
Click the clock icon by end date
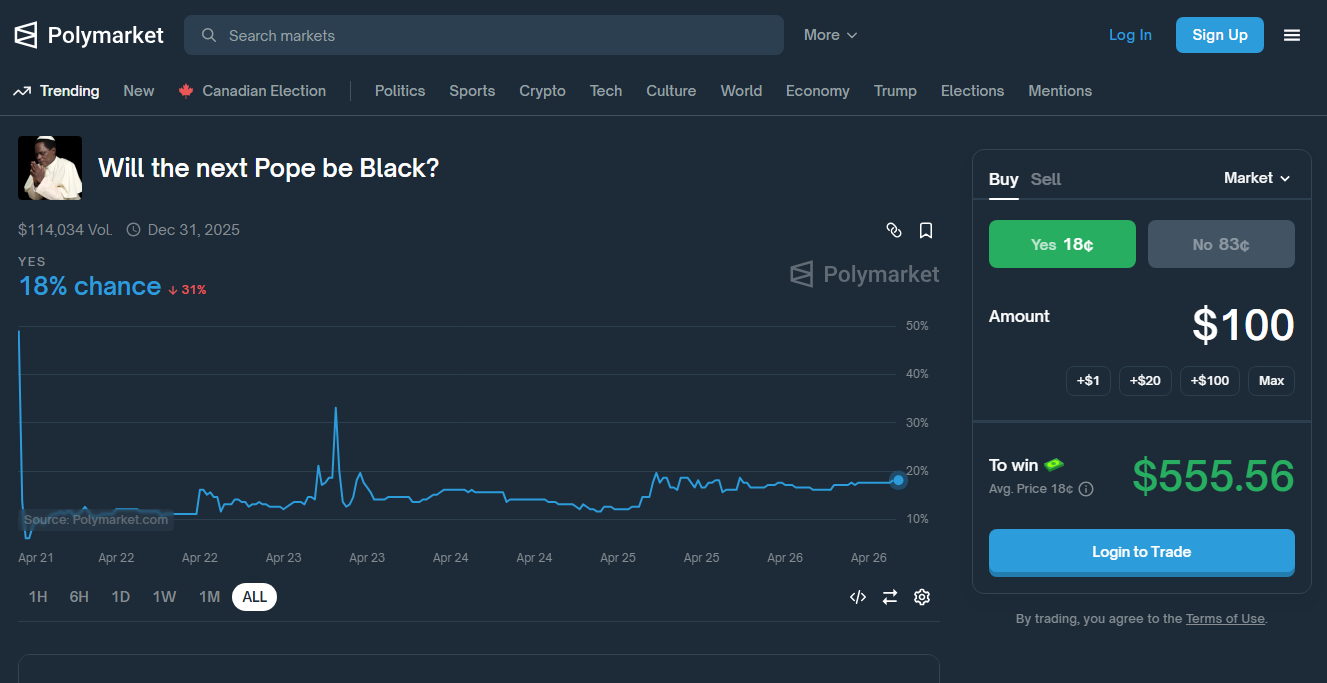[134, 230]
